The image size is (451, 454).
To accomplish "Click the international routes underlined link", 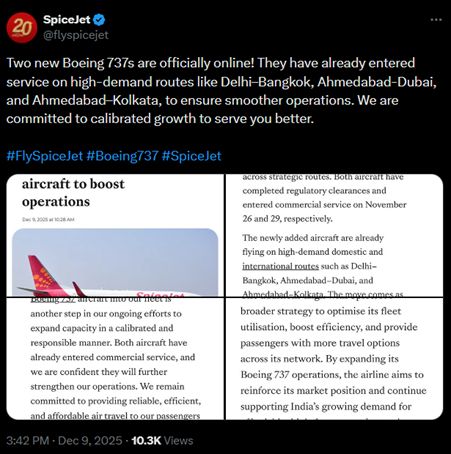I will click(x=280, y=266).
